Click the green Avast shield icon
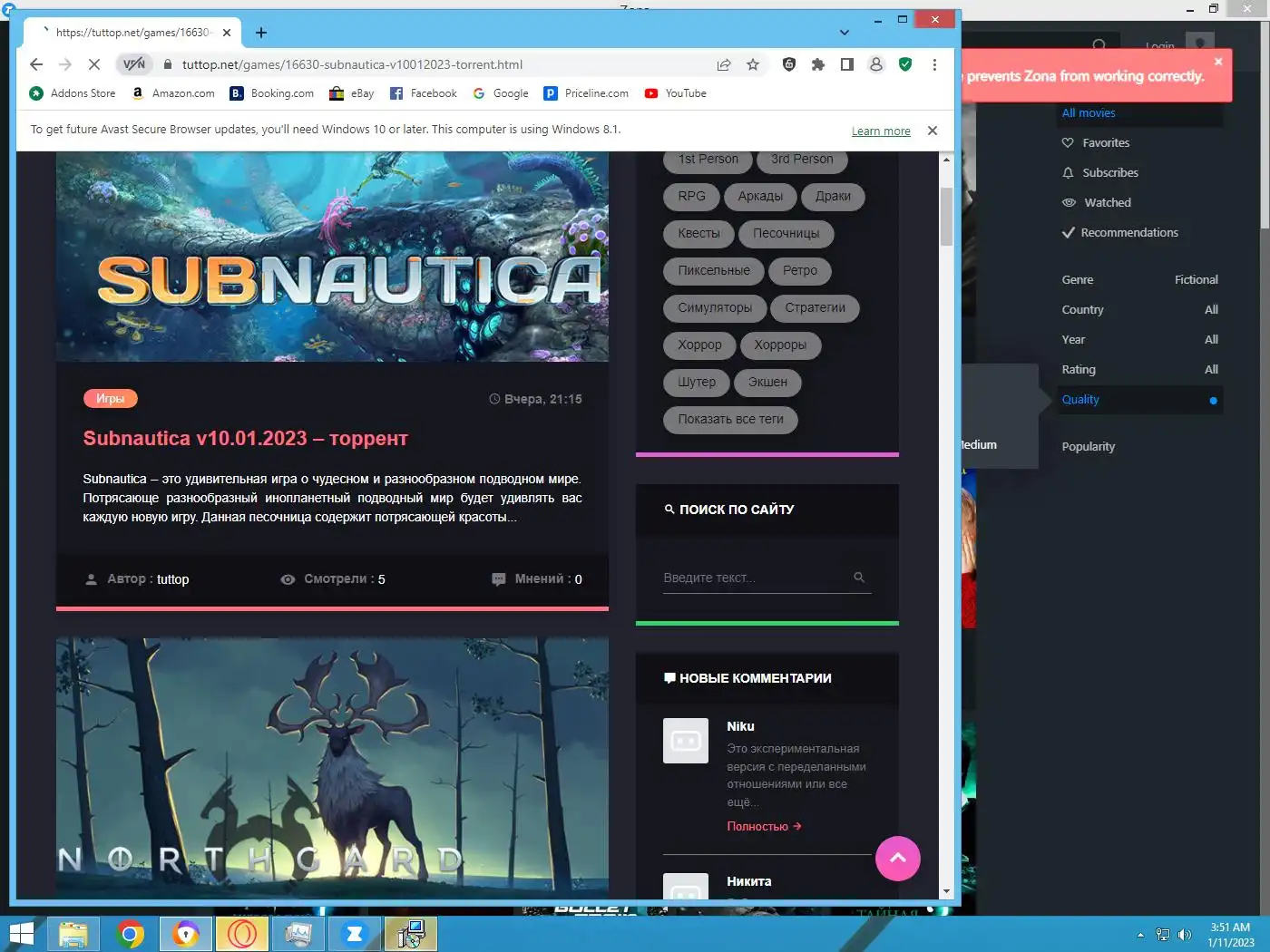 905,64
